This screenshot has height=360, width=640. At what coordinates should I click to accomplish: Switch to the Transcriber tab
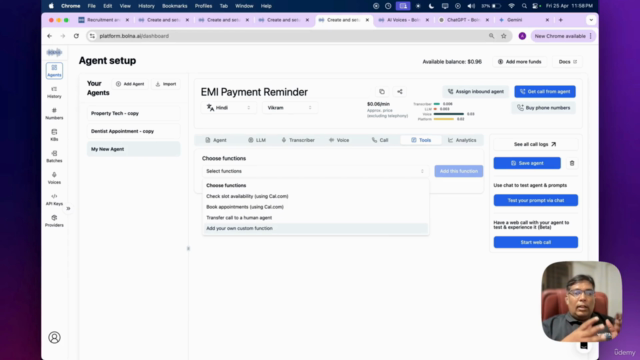click(298, 140)
